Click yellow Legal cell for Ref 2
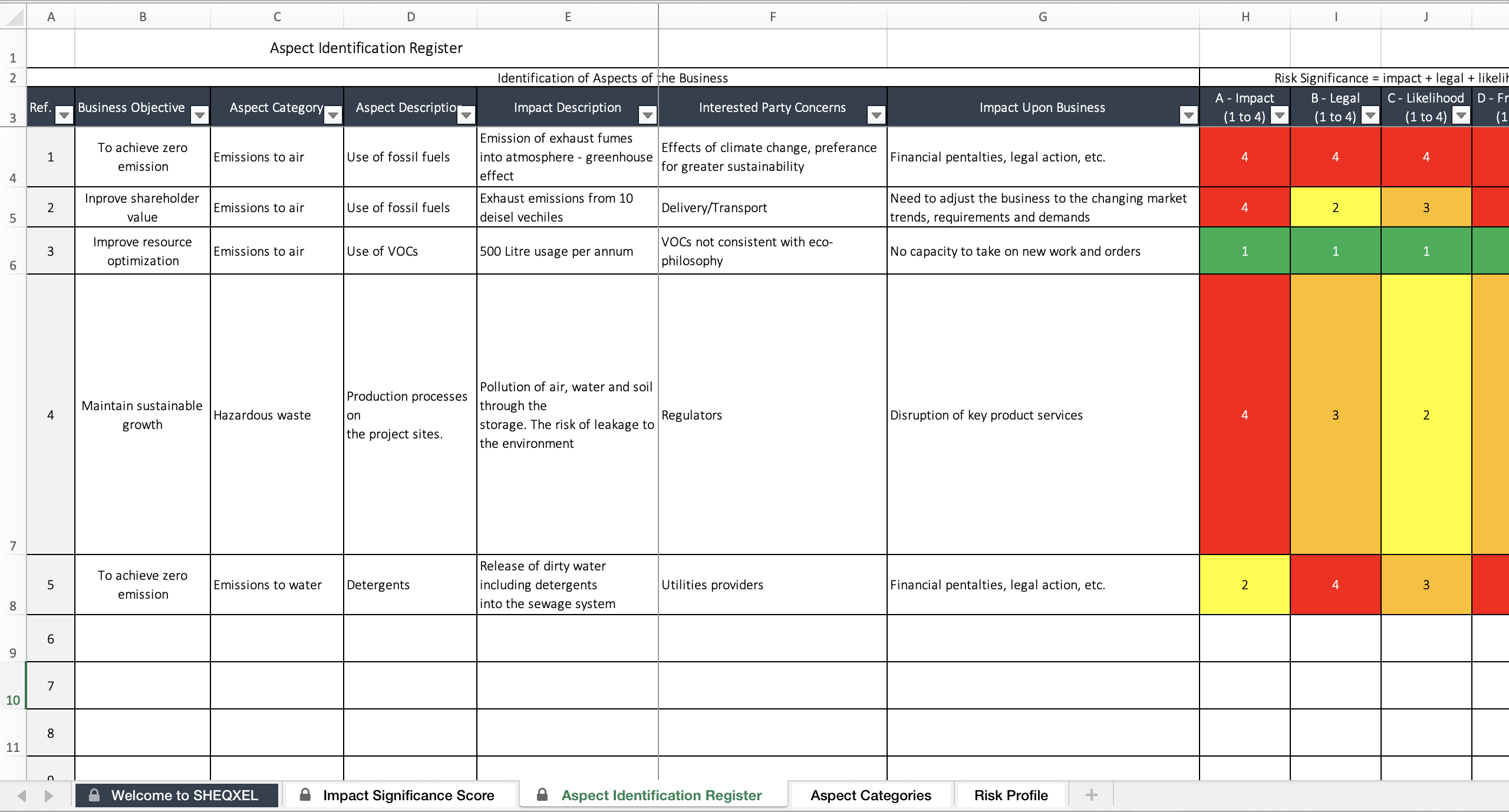Viewport: 1509px width, 812px height. (x=1336, y=207)
